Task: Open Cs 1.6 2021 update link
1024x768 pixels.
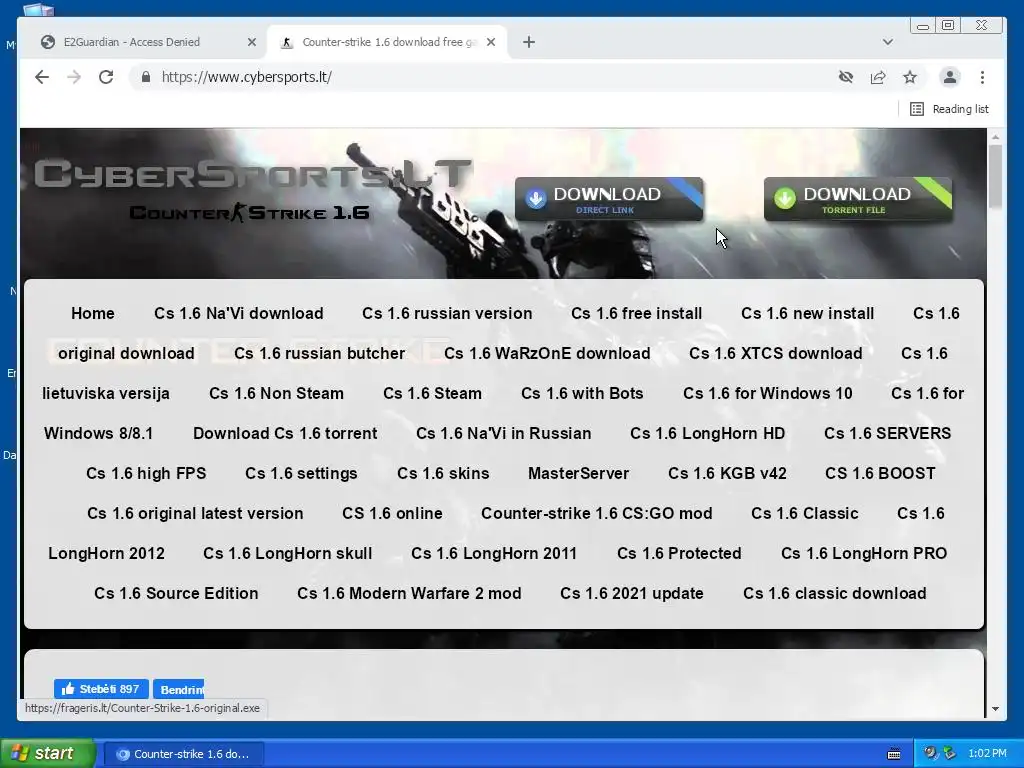Action: pos(632,593)
